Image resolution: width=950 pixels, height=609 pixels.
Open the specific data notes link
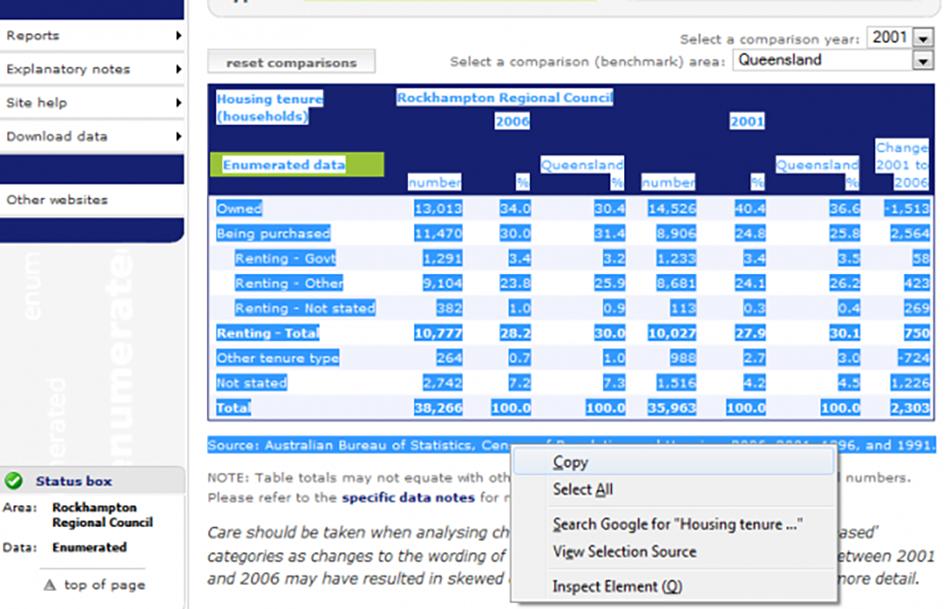pyautogui.click(x=408, y=498)
